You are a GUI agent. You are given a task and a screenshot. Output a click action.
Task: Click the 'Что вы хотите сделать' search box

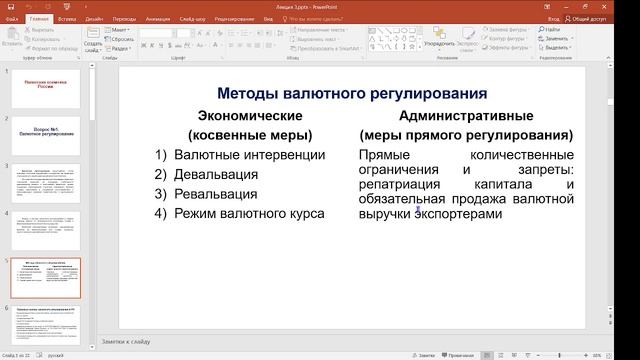[313, 19]
